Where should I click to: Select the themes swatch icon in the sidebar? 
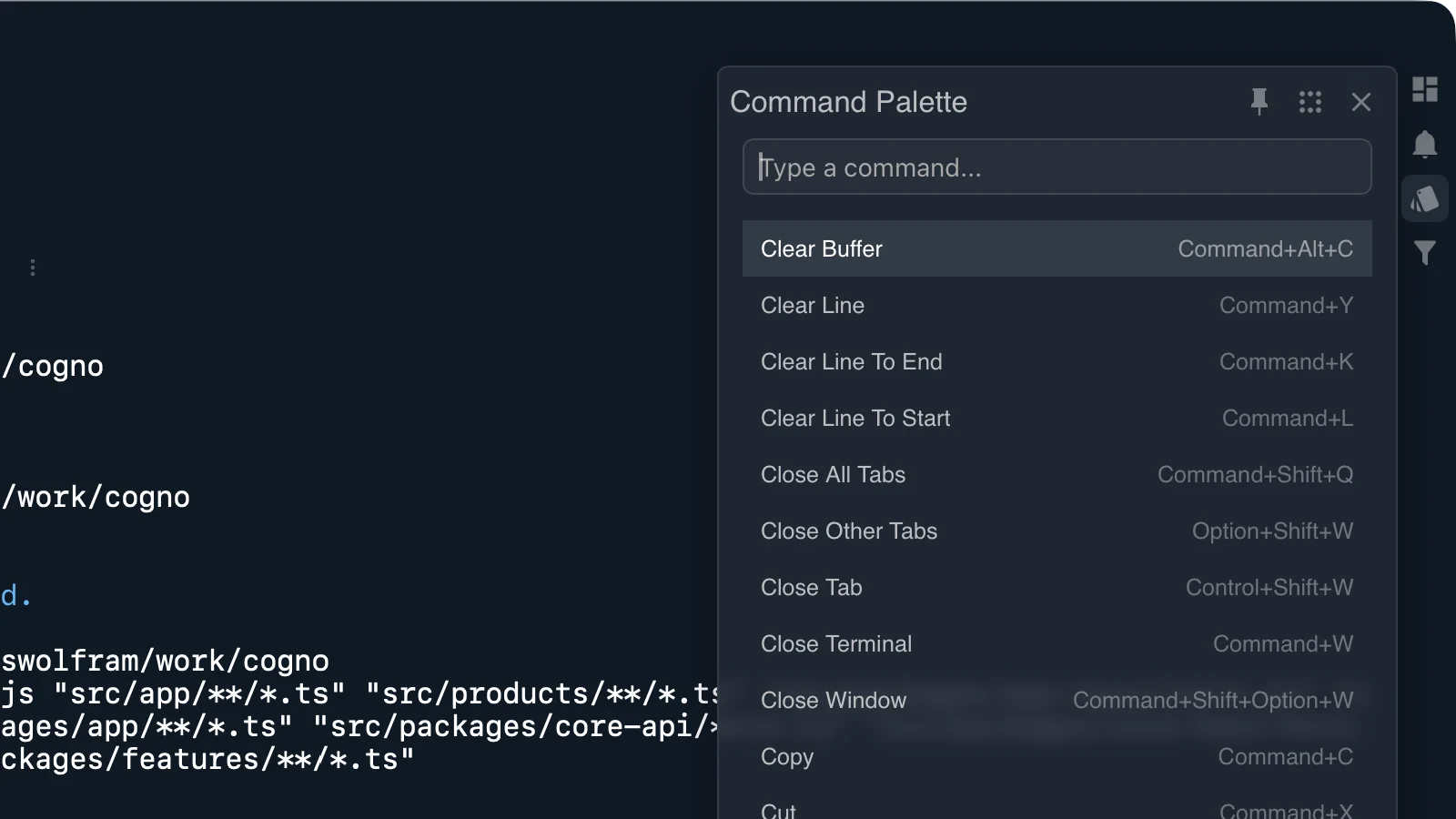click(1425, 198)
